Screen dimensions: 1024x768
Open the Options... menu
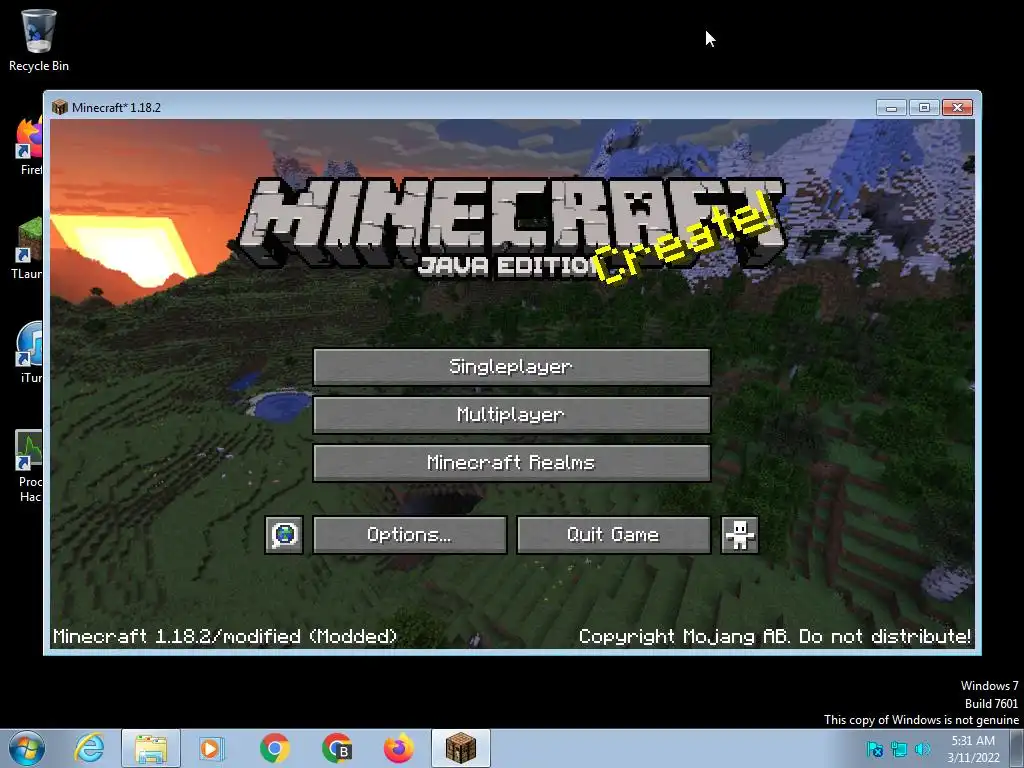click(x=409, y=535)
